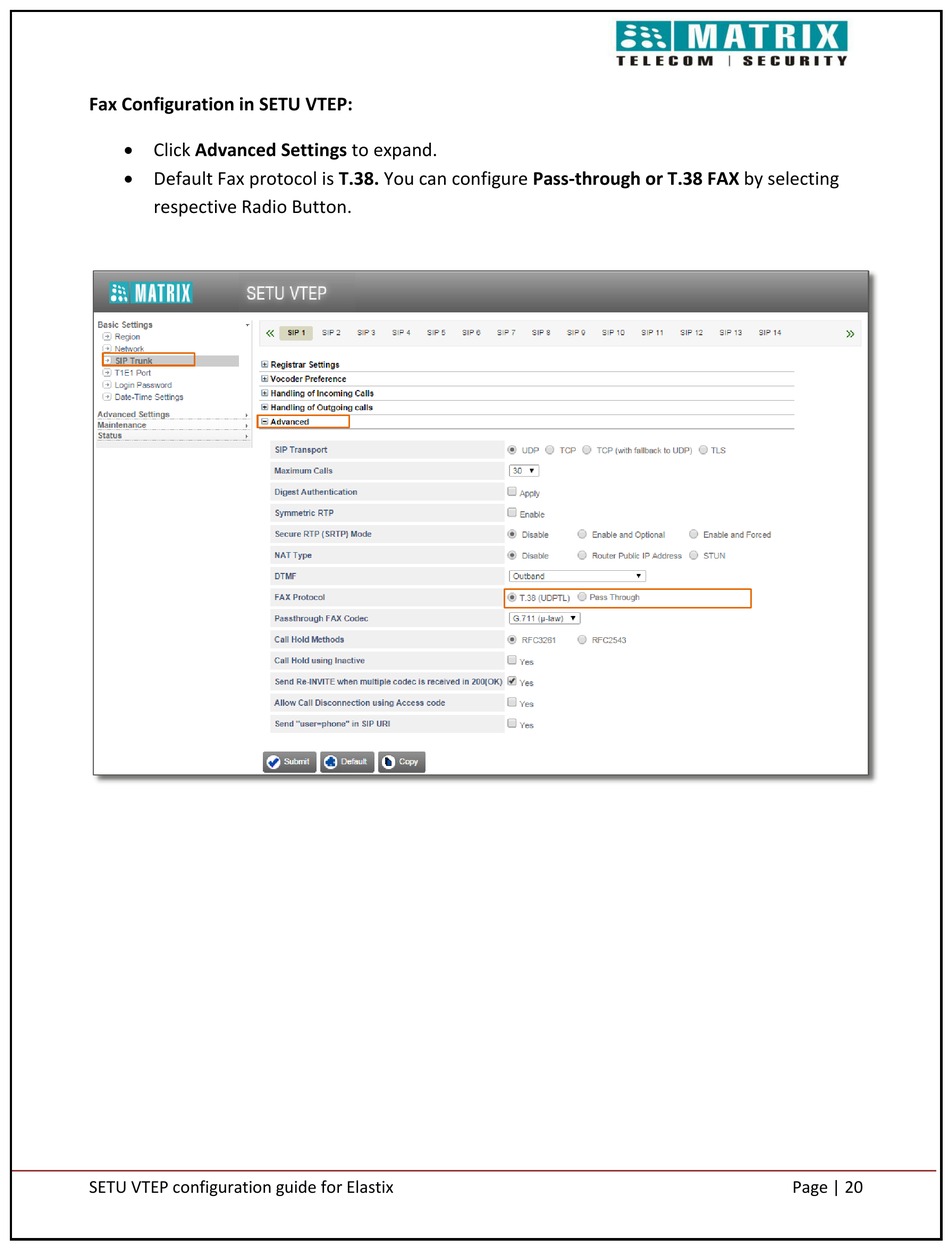This screenshot has height=1248, width=950.
Task: Switch to the SIP 5 tab
Action: click(x=436, y=333)
